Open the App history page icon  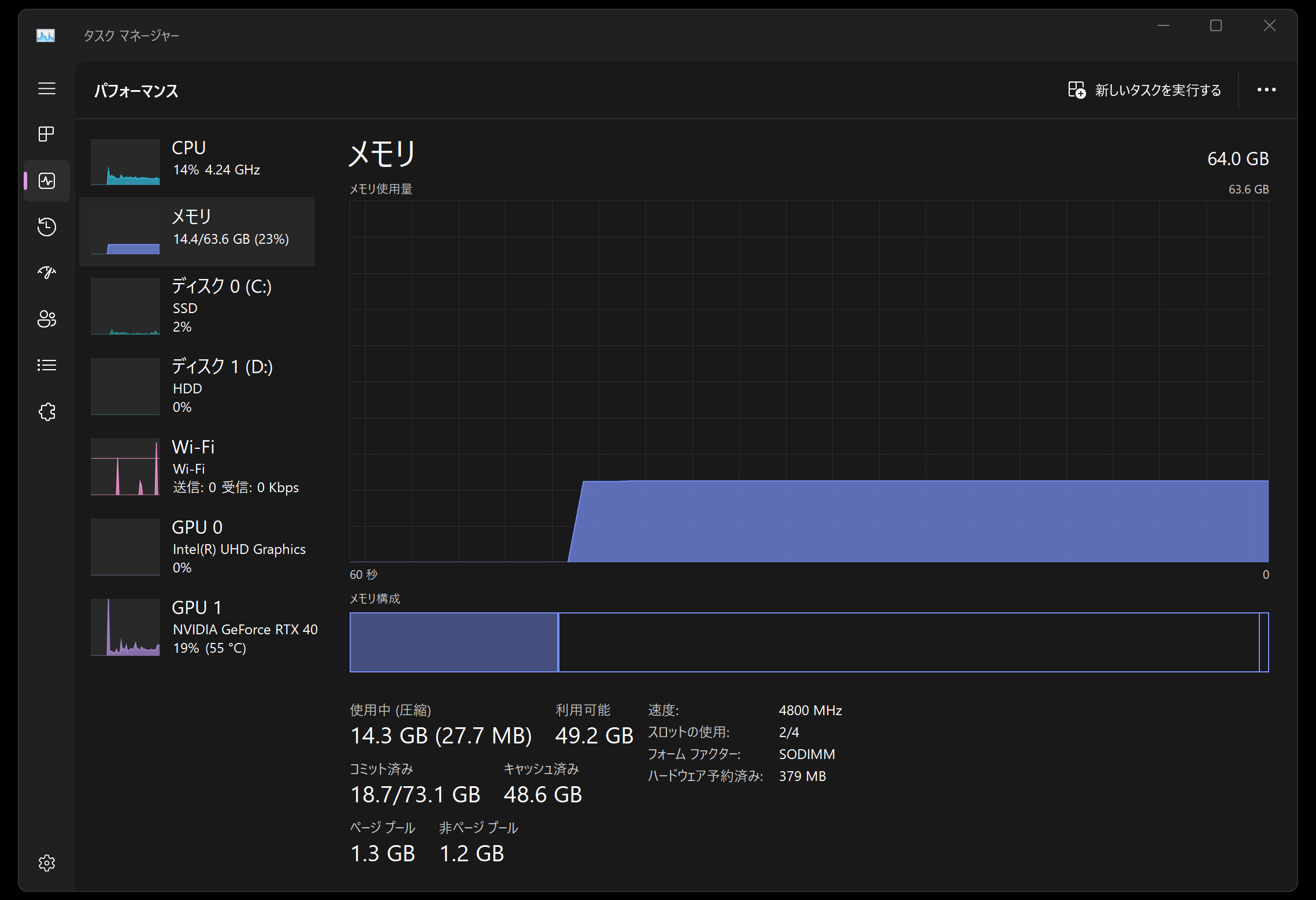[x=47, y=226]
